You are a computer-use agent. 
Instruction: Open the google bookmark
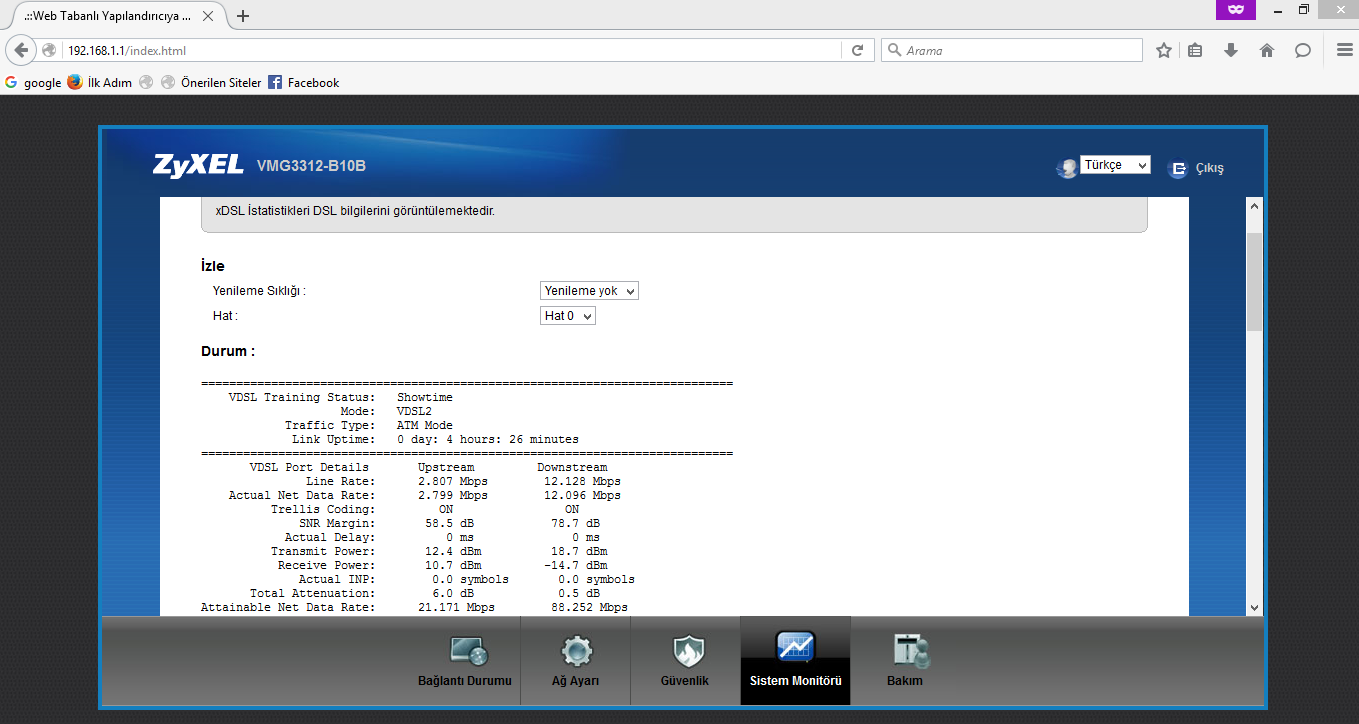tap(33, 83)
